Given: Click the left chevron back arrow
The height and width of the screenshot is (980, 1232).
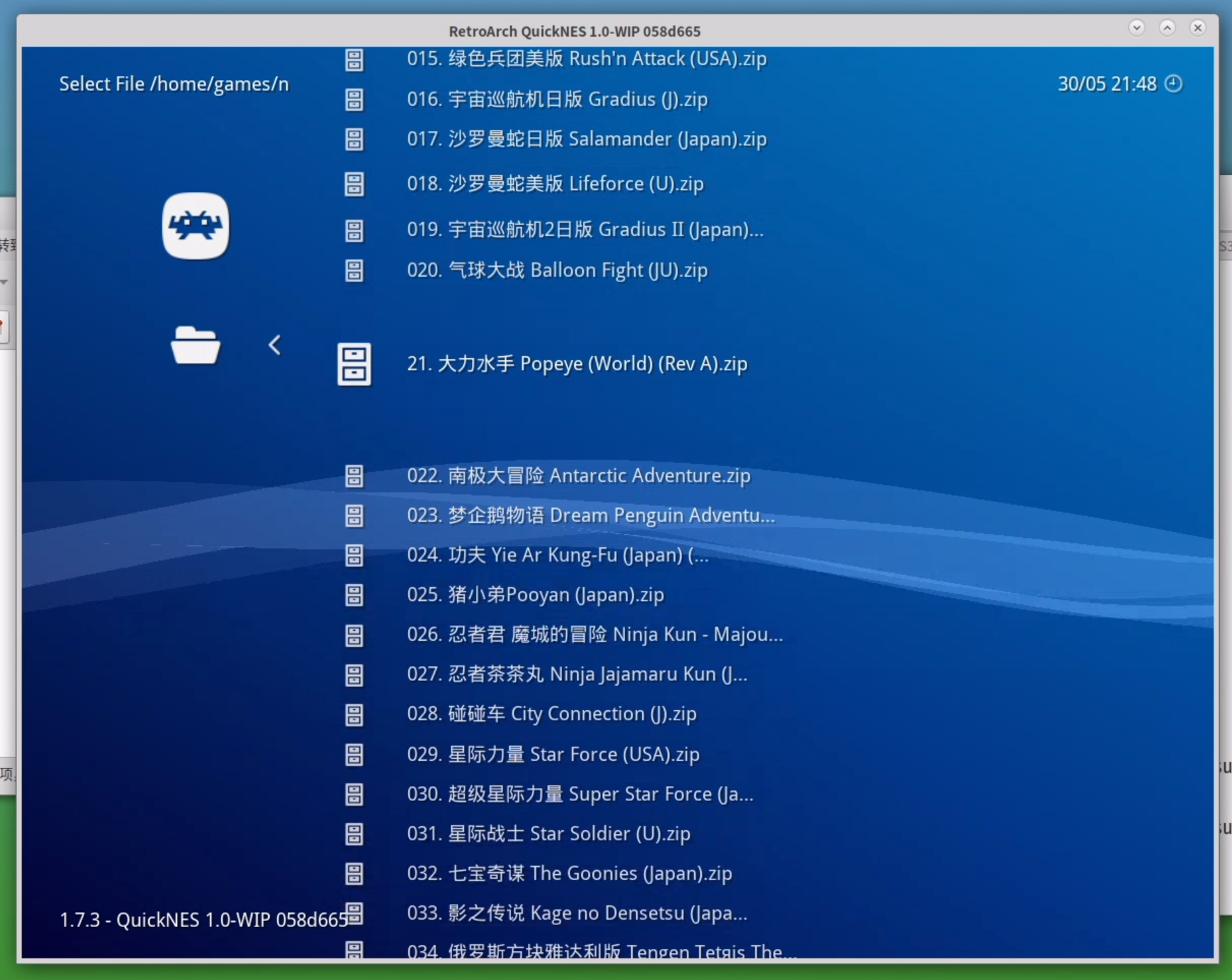Looking at the screenshot, I should point(275,345).
